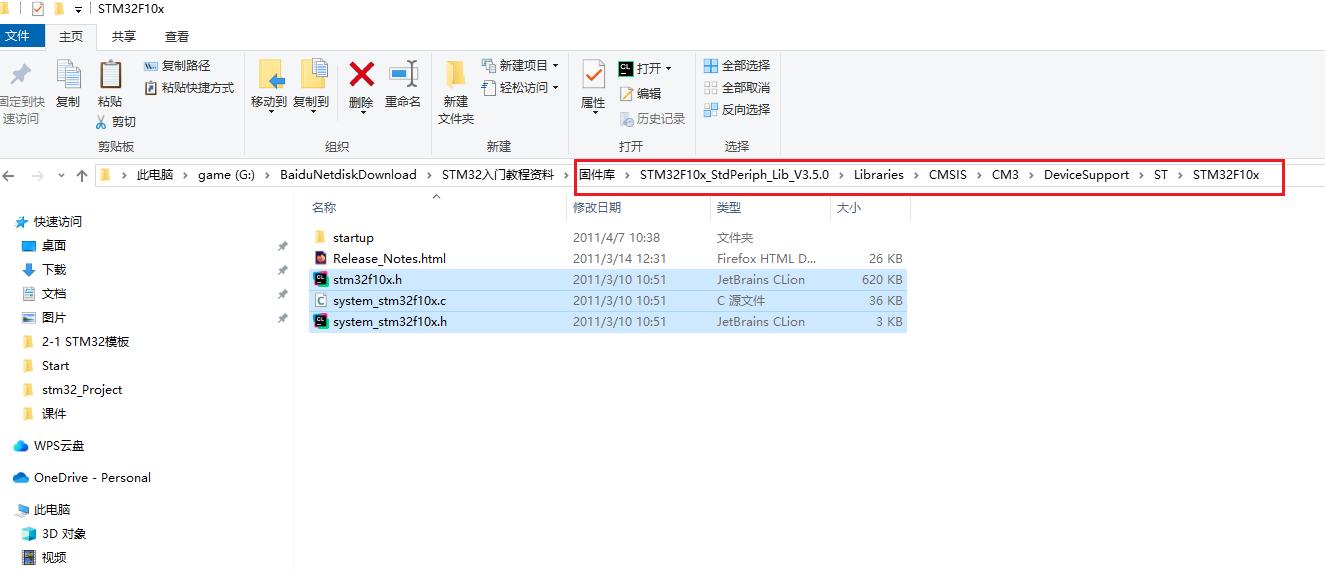Click STM32F10x_StdPeriph_Lib_V3.5.0 breadcrumb
The height and width of the screenshot is (570, 1325).
point(734,175)
